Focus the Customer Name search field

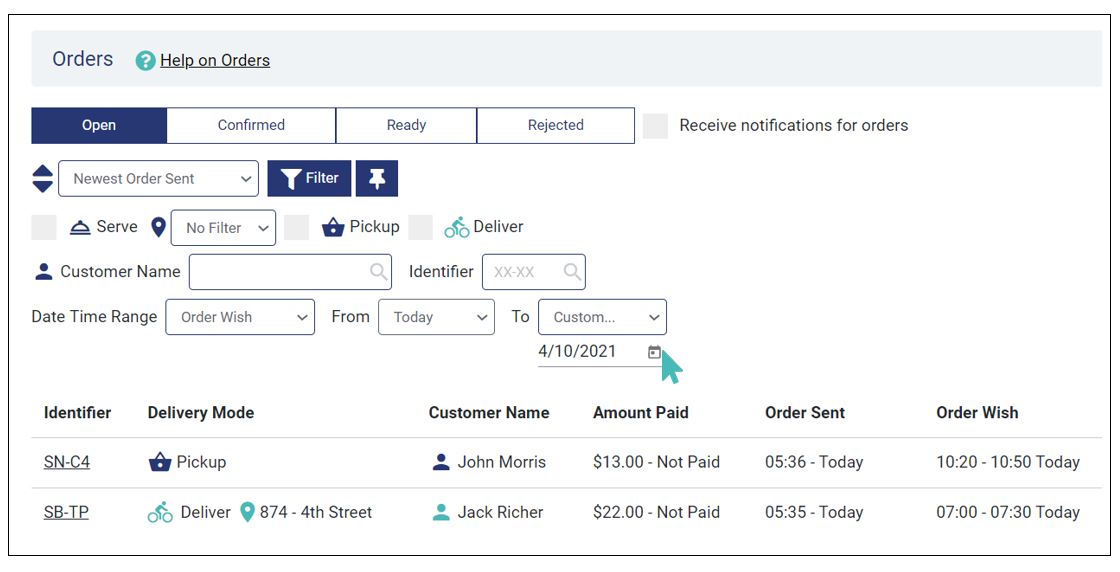click(x=290, y=272)
